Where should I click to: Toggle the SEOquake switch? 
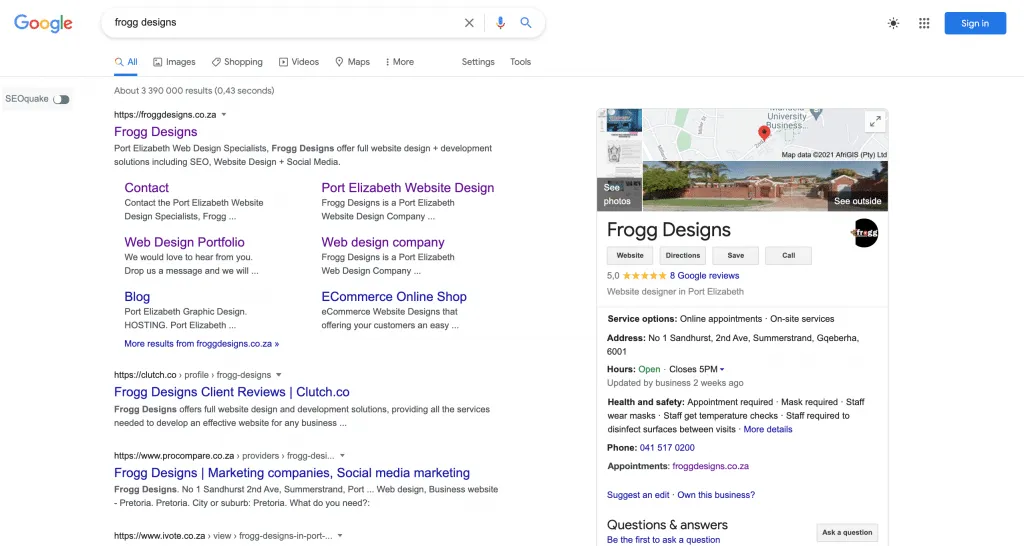pos(61,99)
